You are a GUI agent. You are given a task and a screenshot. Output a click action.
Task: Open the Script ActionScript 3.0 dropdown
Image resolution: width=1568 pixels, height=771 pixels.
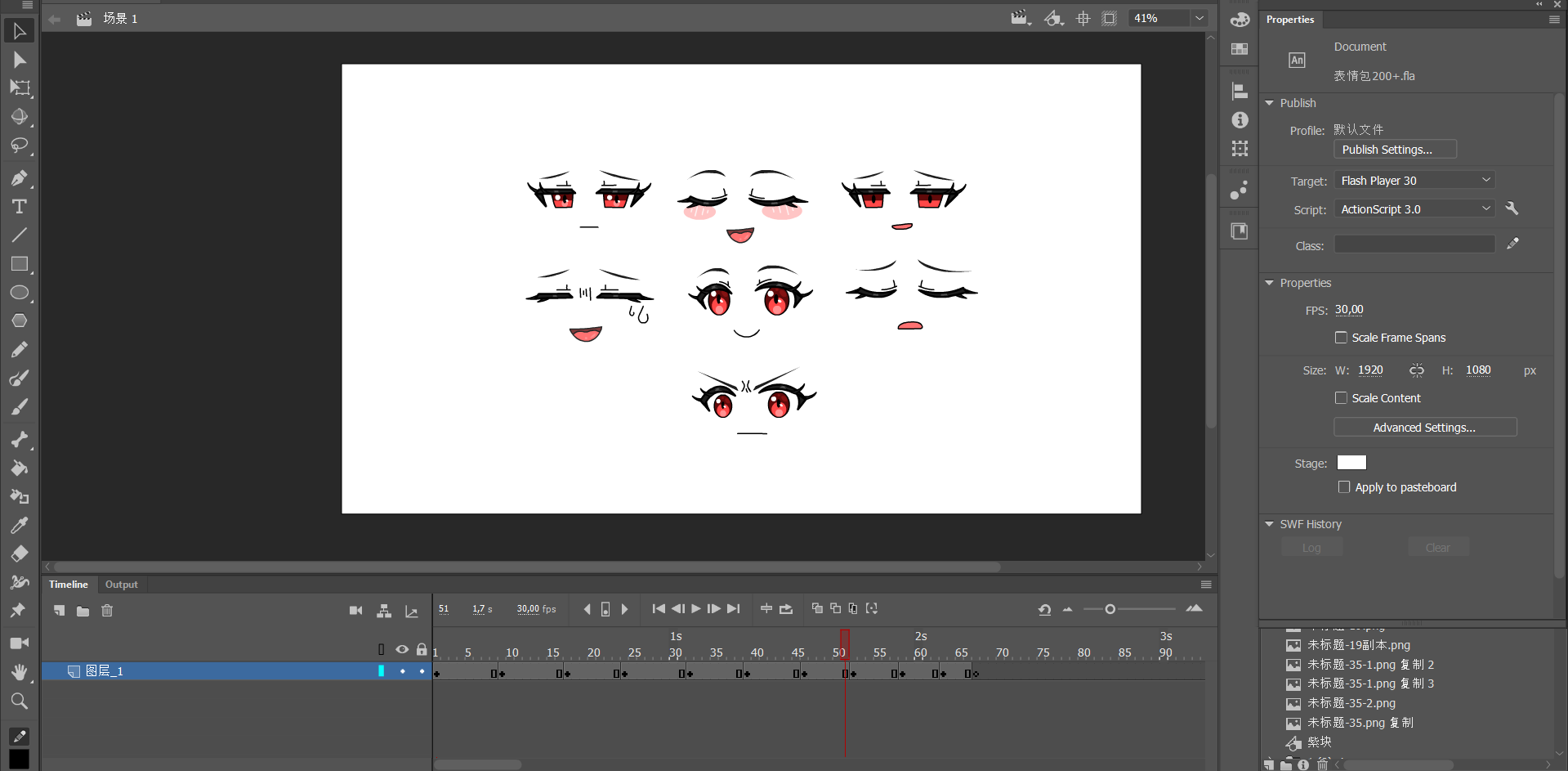[1416, 209]
